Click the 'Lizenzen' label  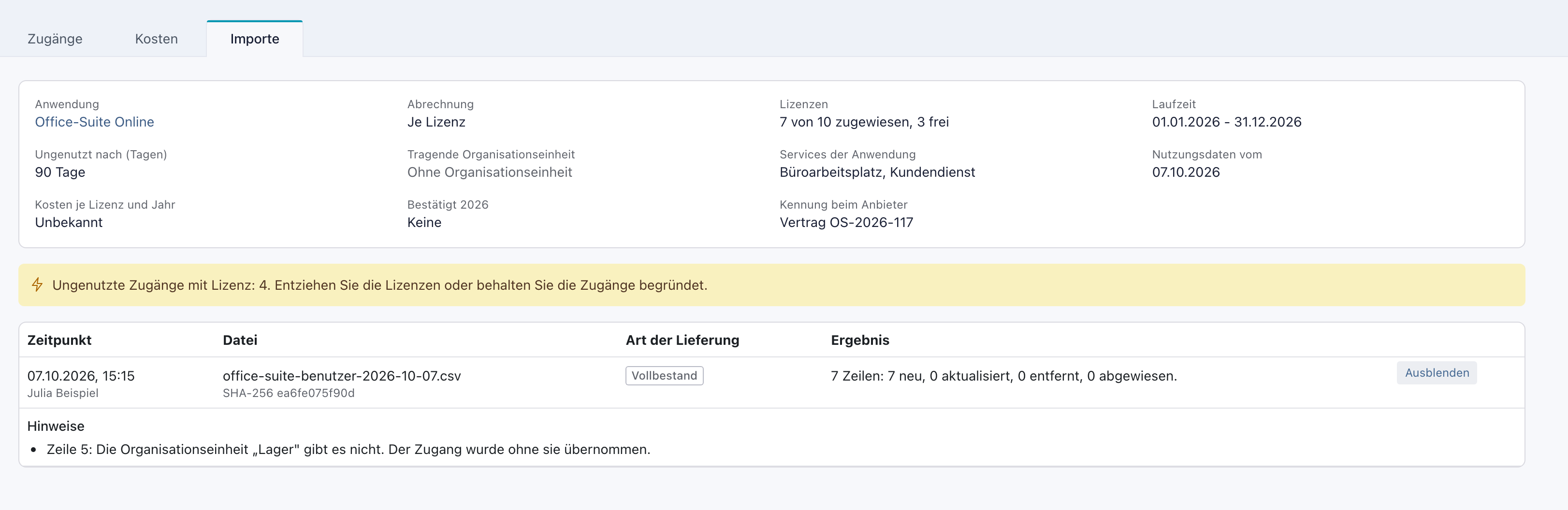coord(803,104)
